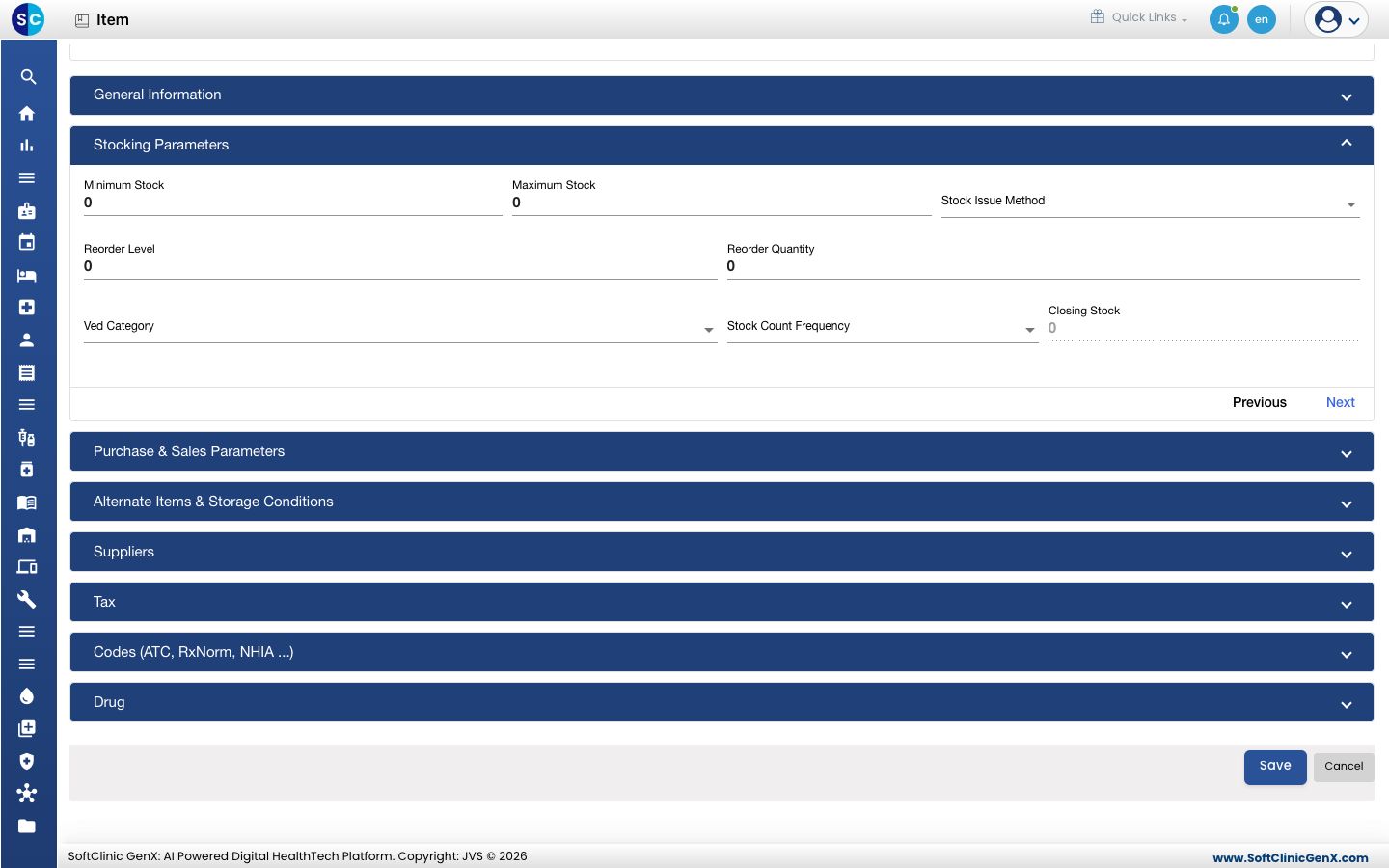Open the wrench maintenance icon

(x=27, y=599)
